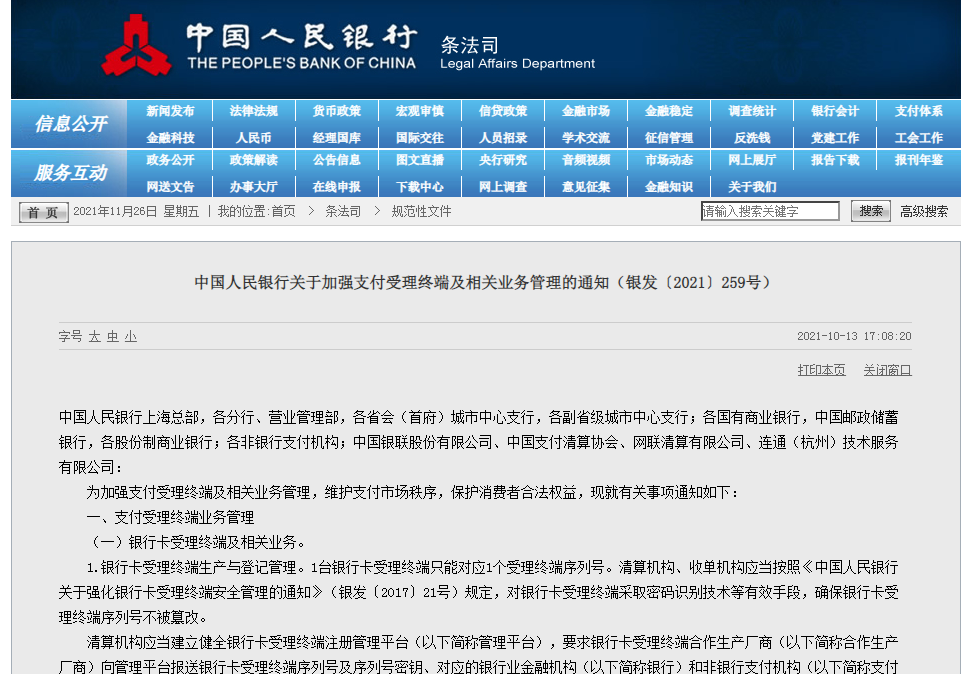
Task: Open 高级搜索 advanced search
Action: (923, 211)
